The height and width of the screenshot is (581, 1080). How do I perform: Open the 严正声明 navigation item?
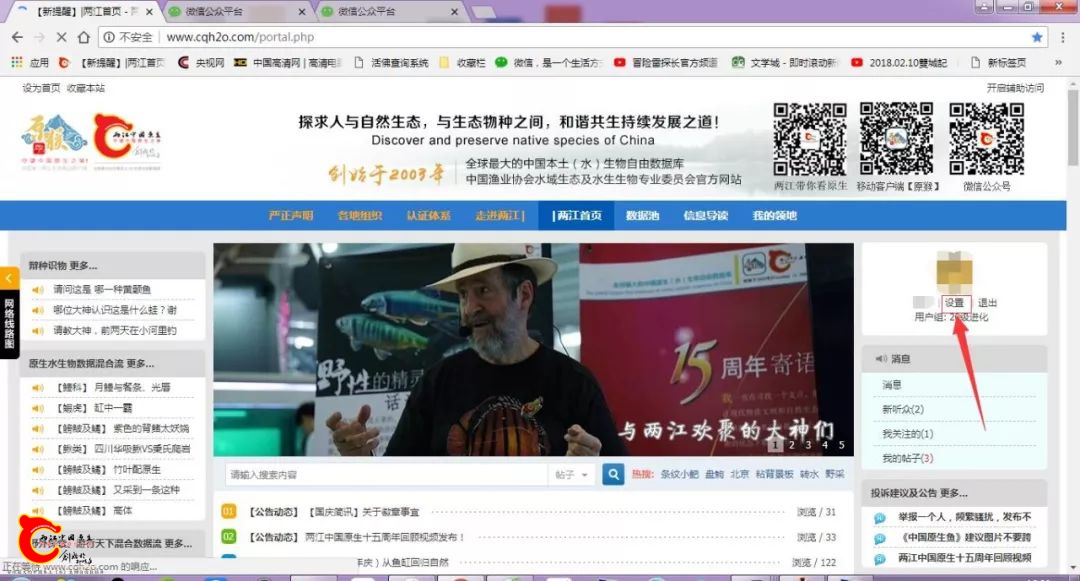pyautogui.click(x=291, y=215)
